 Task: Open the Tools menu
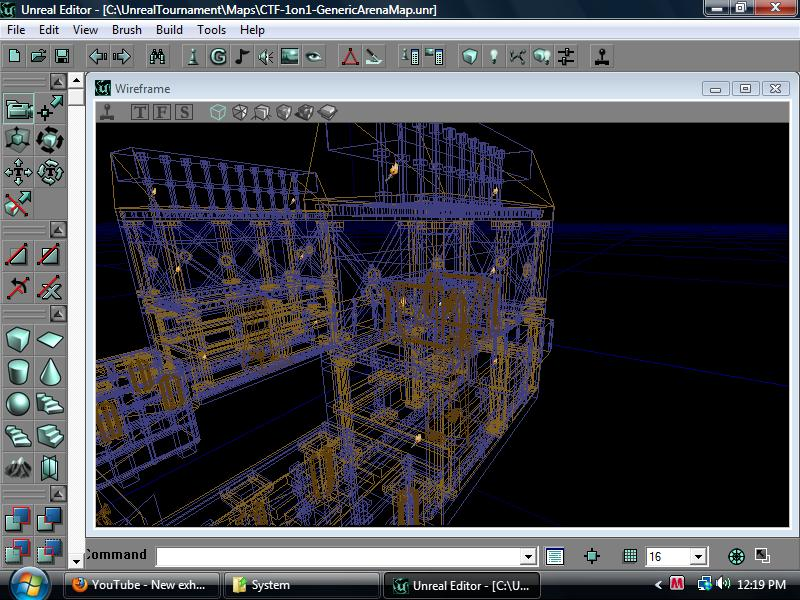[210, 30]
